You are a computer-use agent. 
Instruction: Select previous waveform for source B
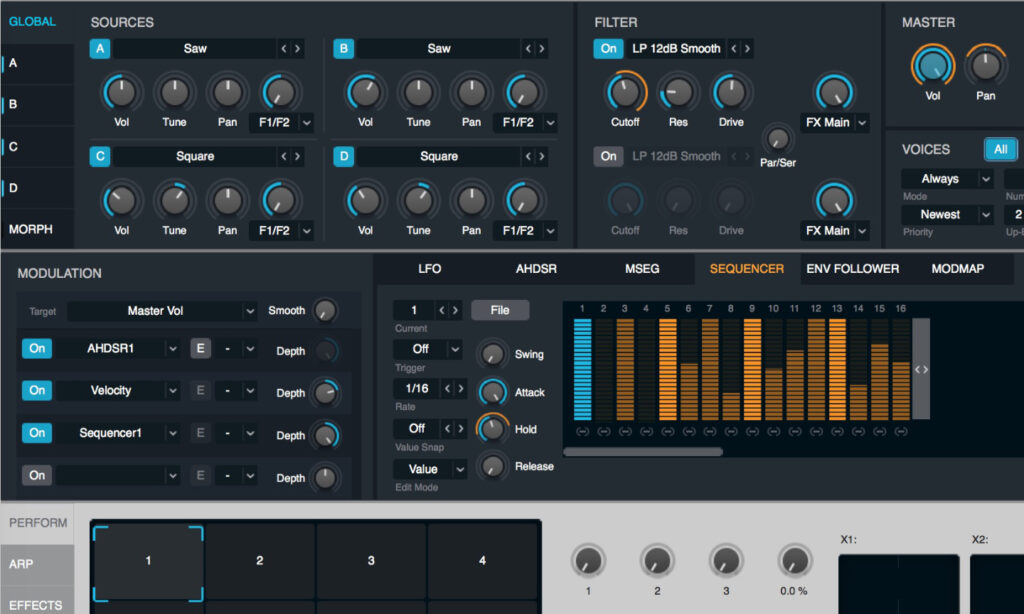click(528, 48)
